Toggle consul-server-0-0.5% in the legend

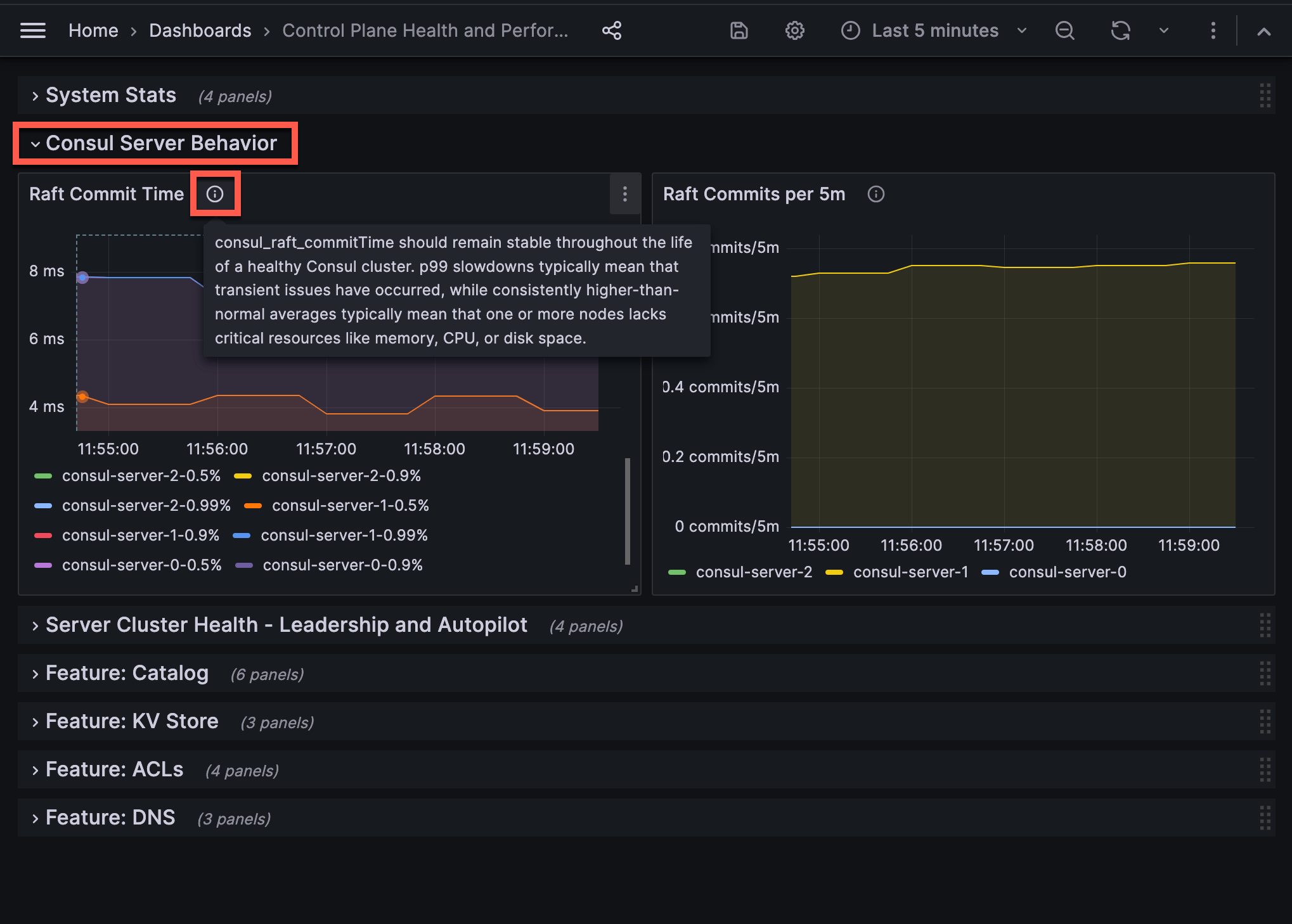(142, 565)
